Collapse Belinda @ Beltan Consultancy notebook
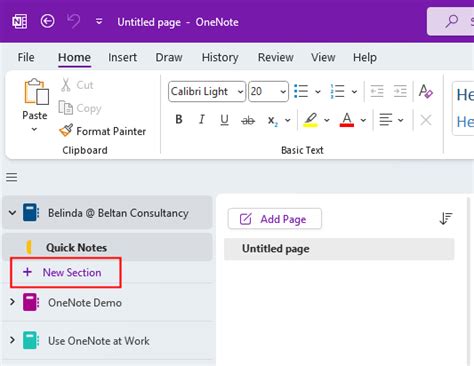 [12, 212]
